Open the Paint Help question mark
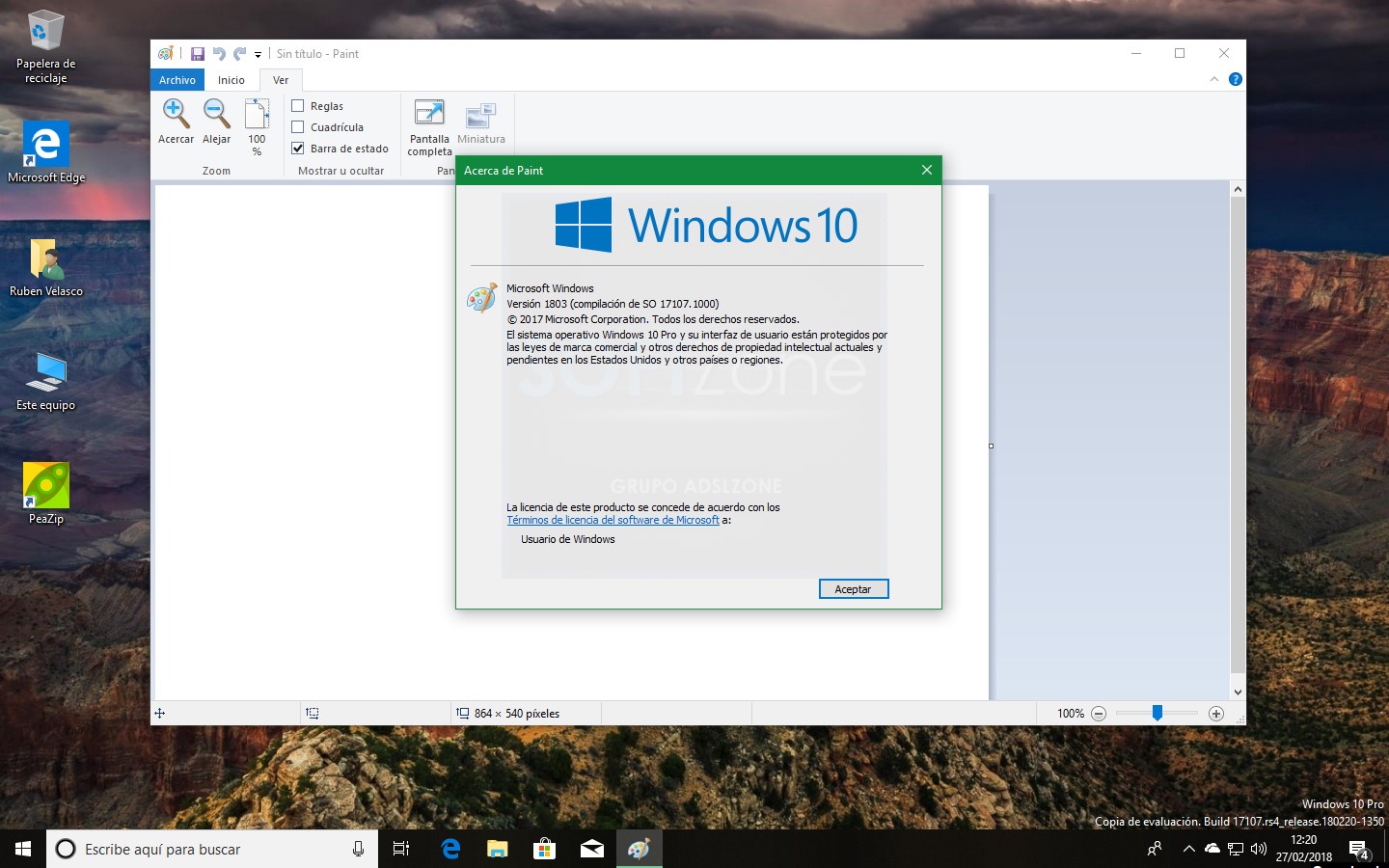The image size is (1389, 868). pos(1236,79)
